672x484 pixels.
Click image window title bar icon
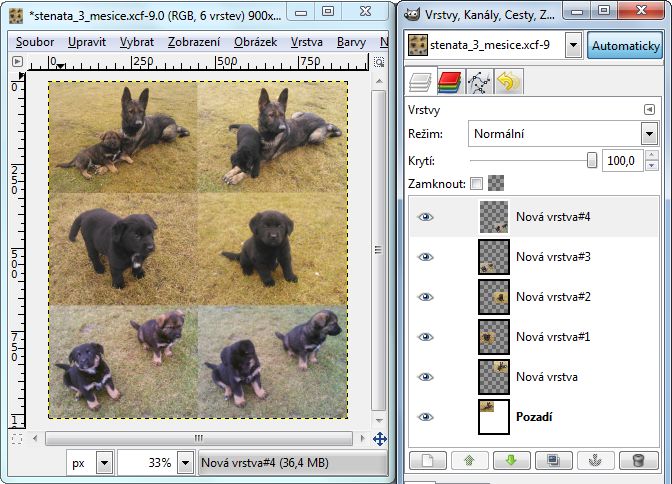(16, 16)
